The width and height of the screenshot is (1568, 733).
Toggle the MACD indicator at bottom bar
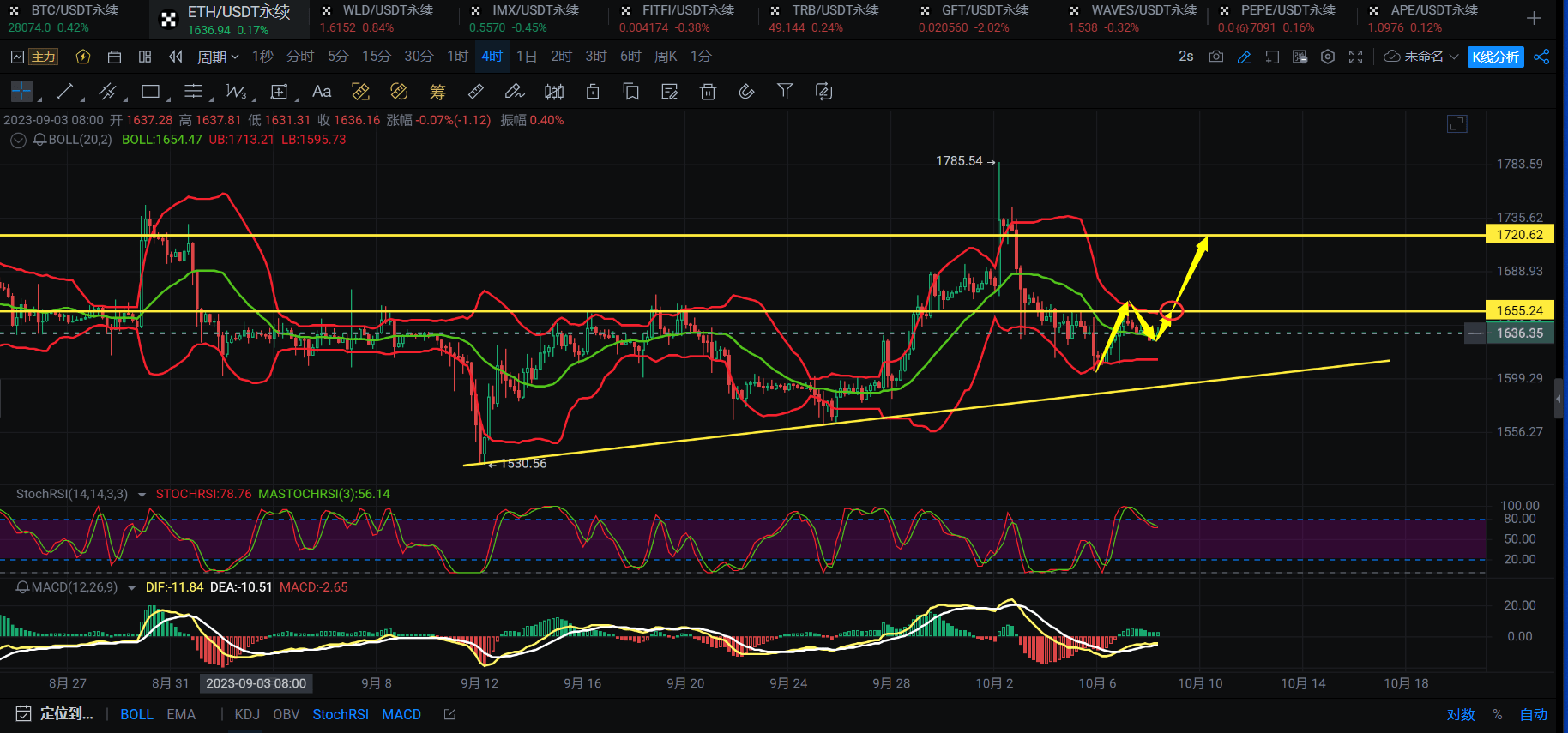click(401, 714)
